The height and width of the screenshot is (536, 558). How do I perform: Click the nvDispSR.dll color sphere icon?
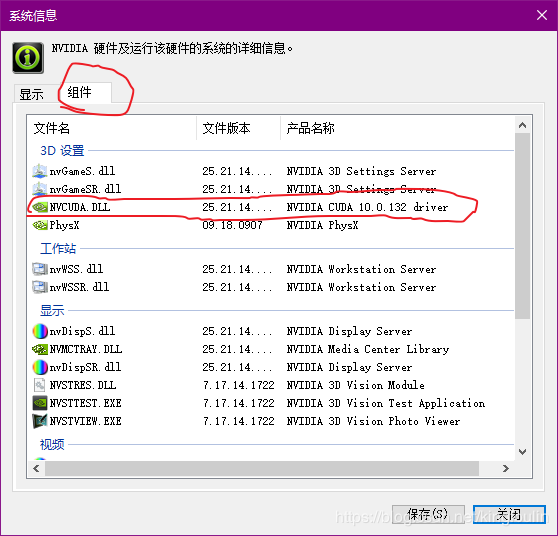40,367
